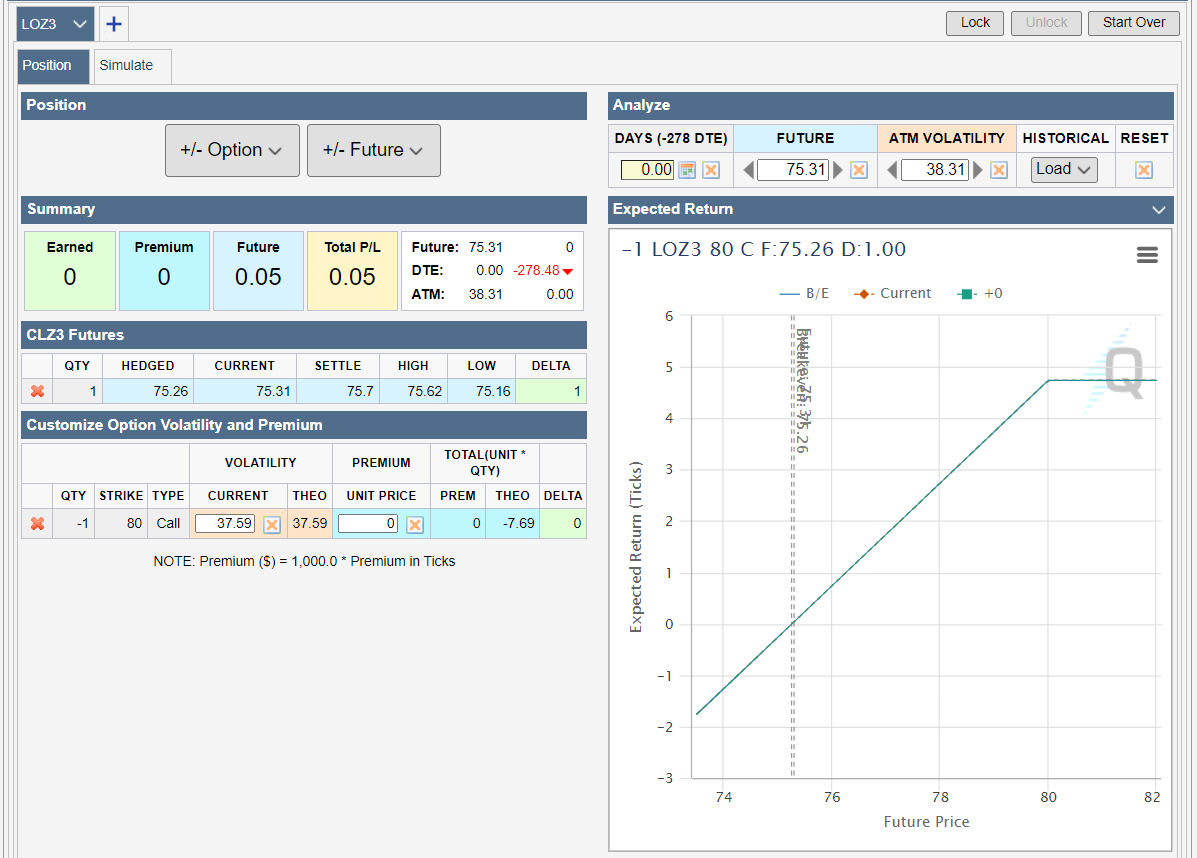Screen dimensions: 1197x858
Task: Toggle the B/E series in chart legend
Action: click(804, 294)
